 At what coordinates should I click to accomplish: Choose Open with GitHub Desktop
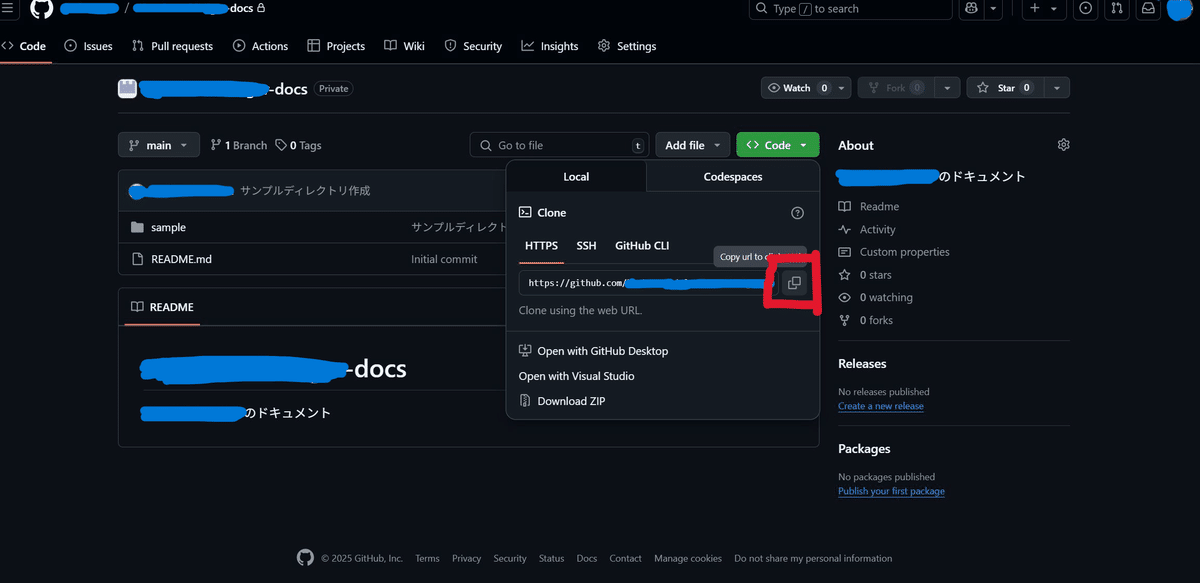tap(593, 351)
